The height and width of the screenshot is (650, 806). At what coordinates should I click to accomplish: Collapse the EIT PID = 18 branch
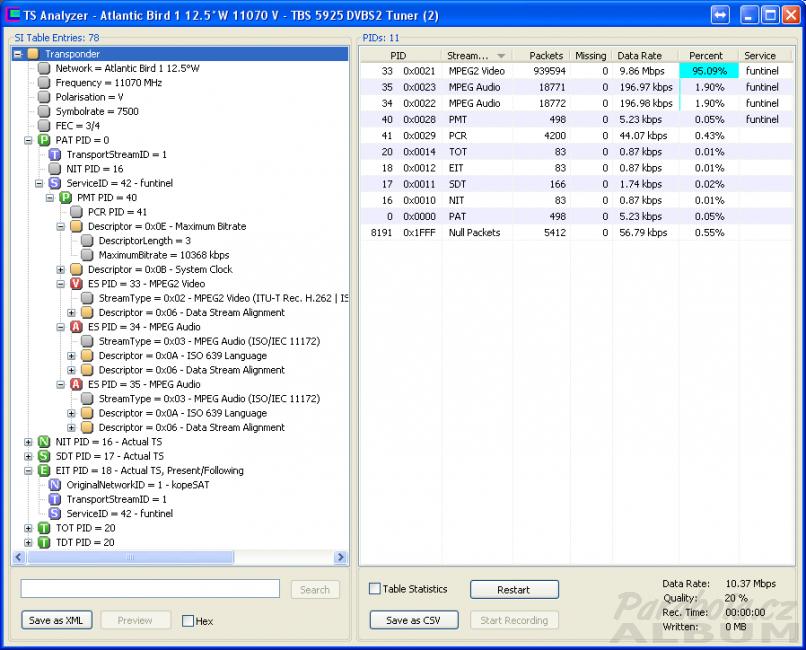pyautogui.click(x=28, y=471)
